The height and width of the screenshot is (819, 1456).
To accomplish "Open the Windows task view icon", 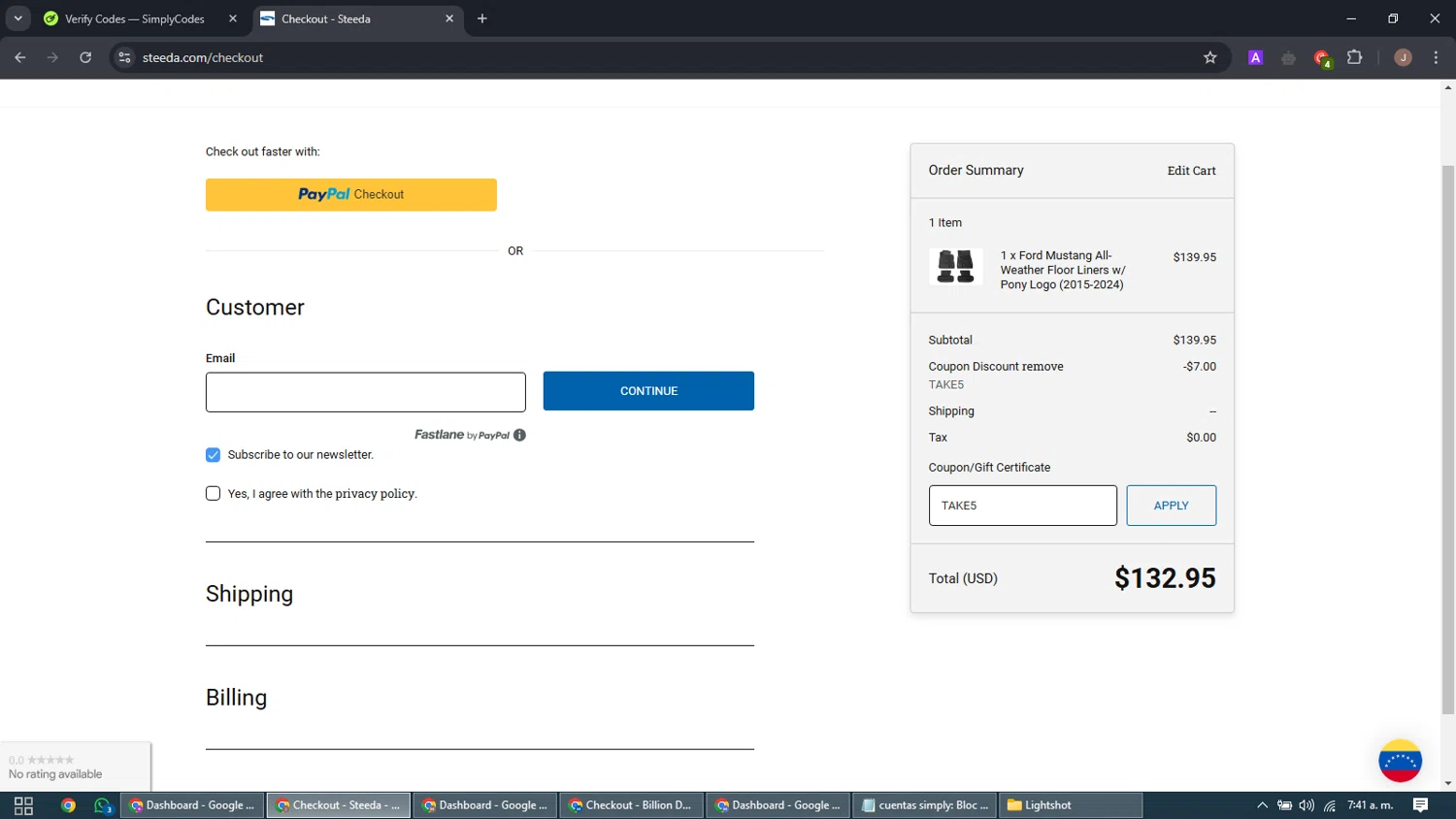I will tap(24, 805).
